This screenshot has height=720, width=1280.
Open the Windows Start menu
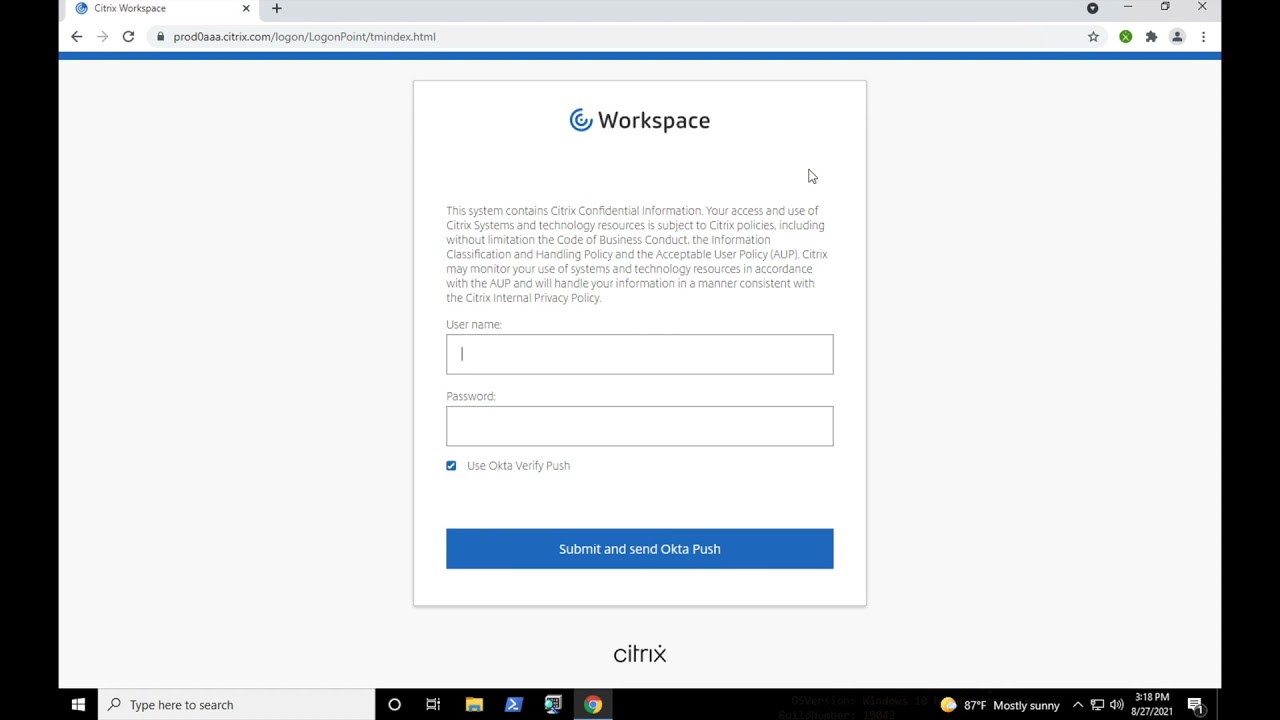pyautogui.click(x=78, y=705)
